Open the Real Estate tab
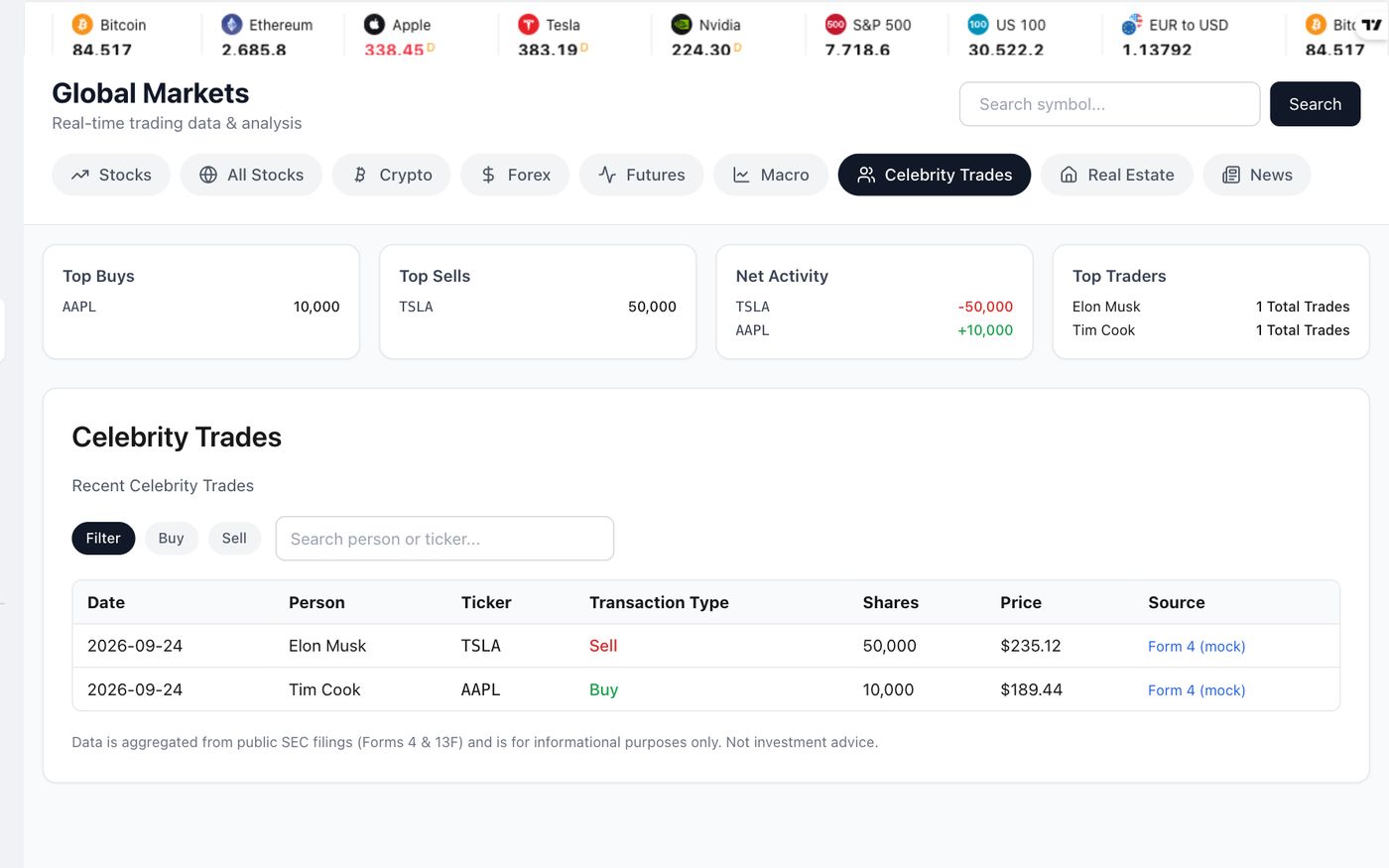The image size is (1389, 868). 1117,175
